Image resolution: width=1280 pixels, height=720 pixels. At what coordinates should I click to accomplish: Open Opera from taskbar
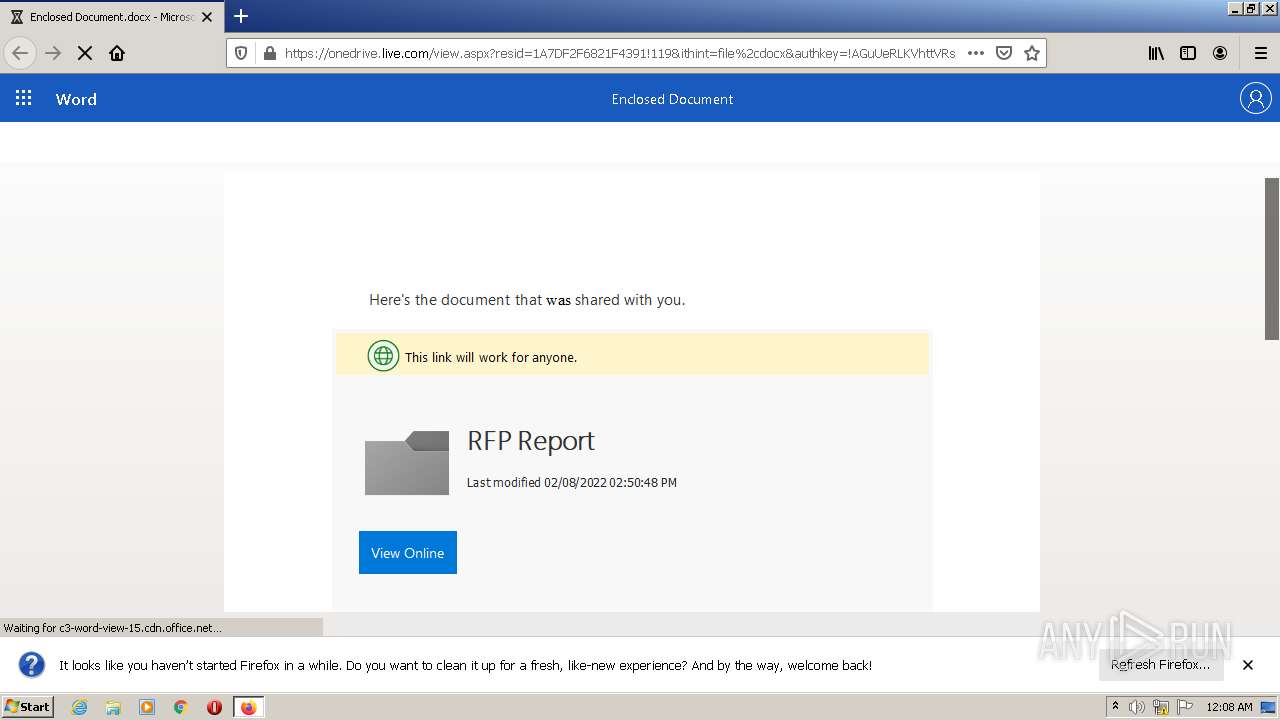click(214, 707)
